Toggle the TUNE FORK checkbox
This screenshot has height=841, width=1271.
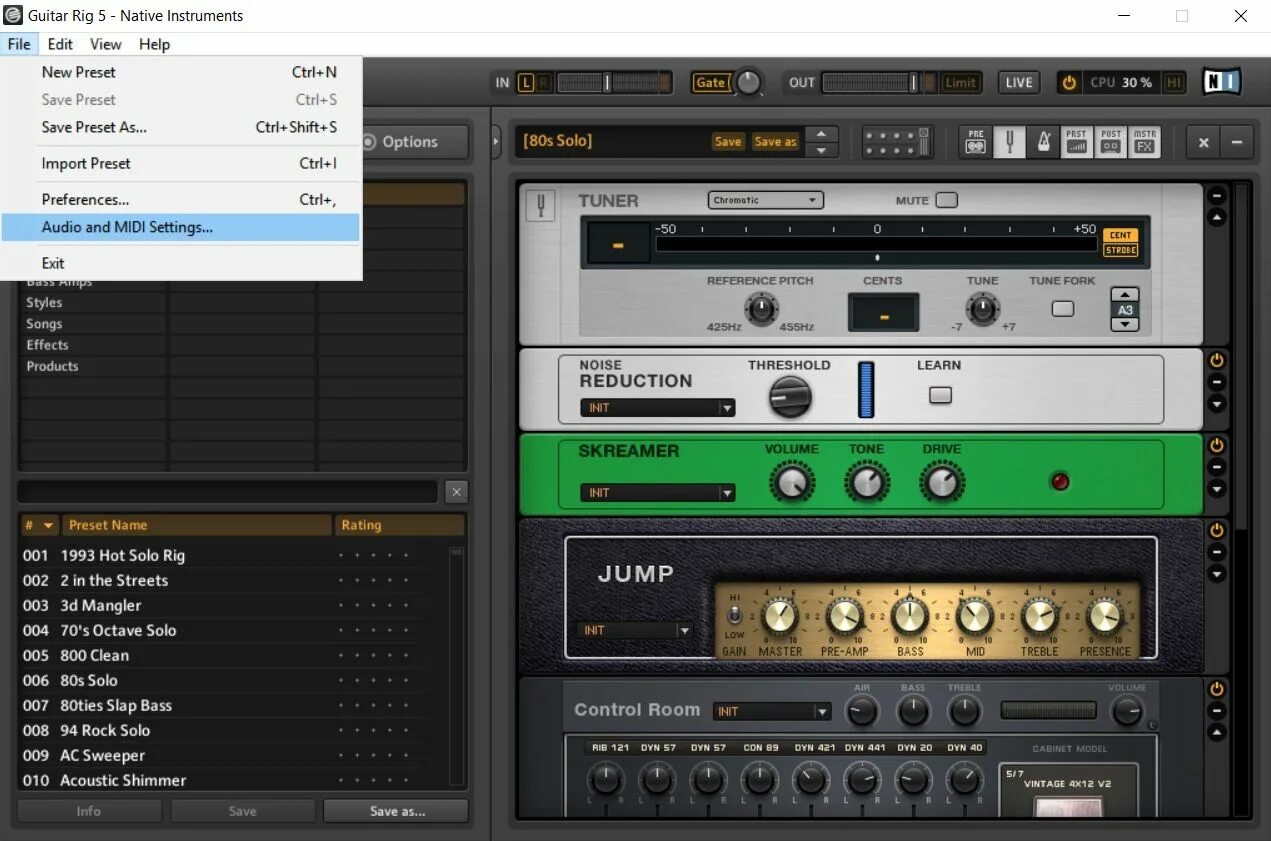(x=1063, y=308)
